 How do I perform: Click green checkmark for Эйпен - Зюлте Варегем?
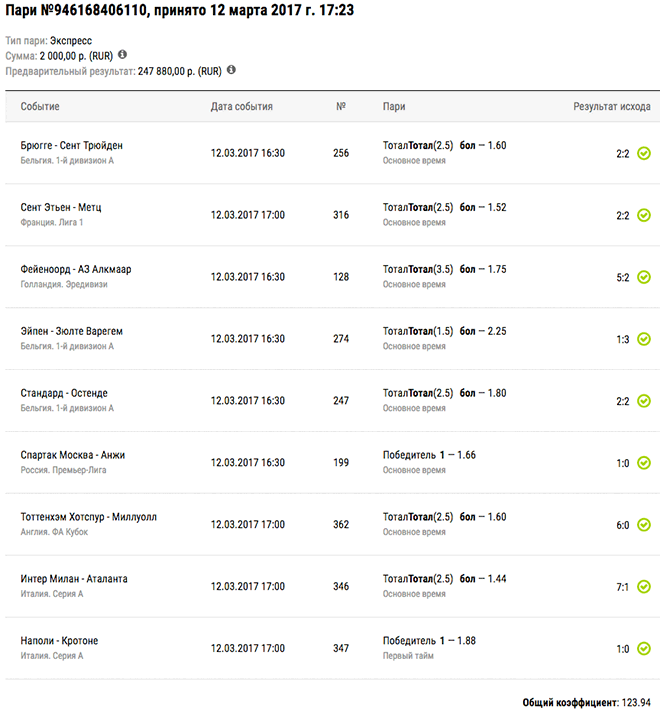point(644,339)
